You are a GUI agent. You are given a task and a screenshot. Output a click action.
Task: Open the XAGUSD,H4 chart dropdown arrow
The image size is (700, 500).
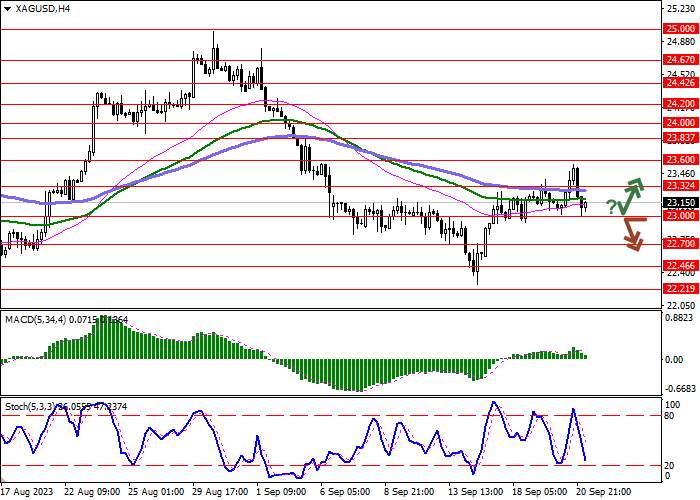[x=8, y=8]
